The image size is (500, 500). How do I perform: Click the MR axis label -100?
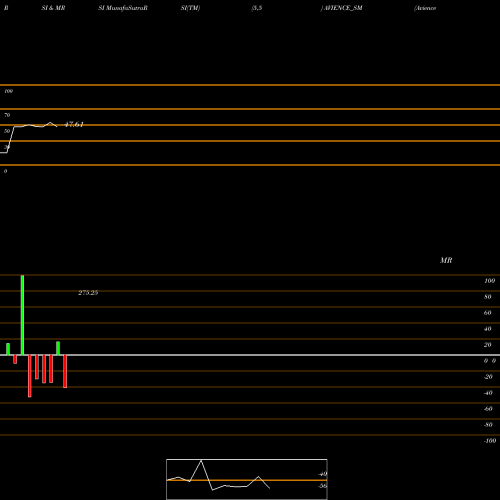pos(490,441)
